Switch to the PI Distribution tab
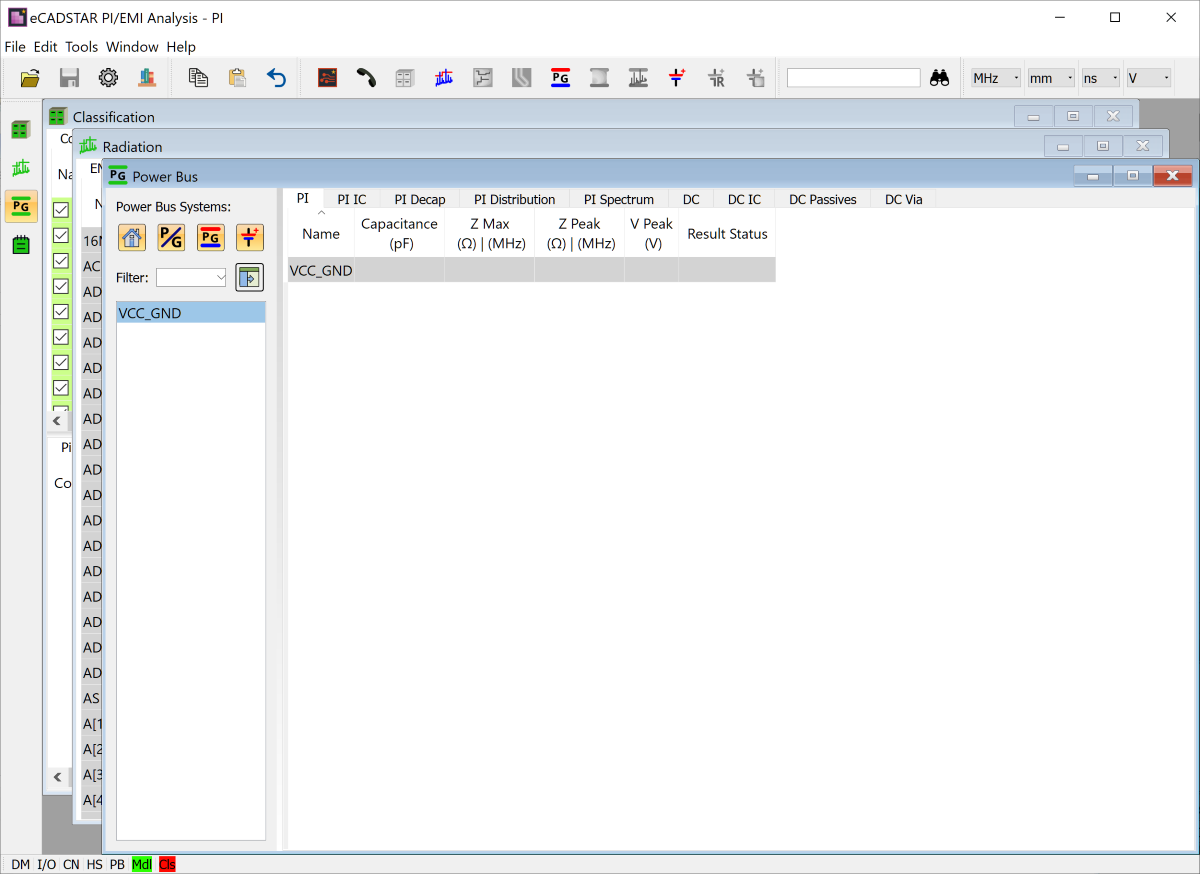 click(x=514, y=199)
